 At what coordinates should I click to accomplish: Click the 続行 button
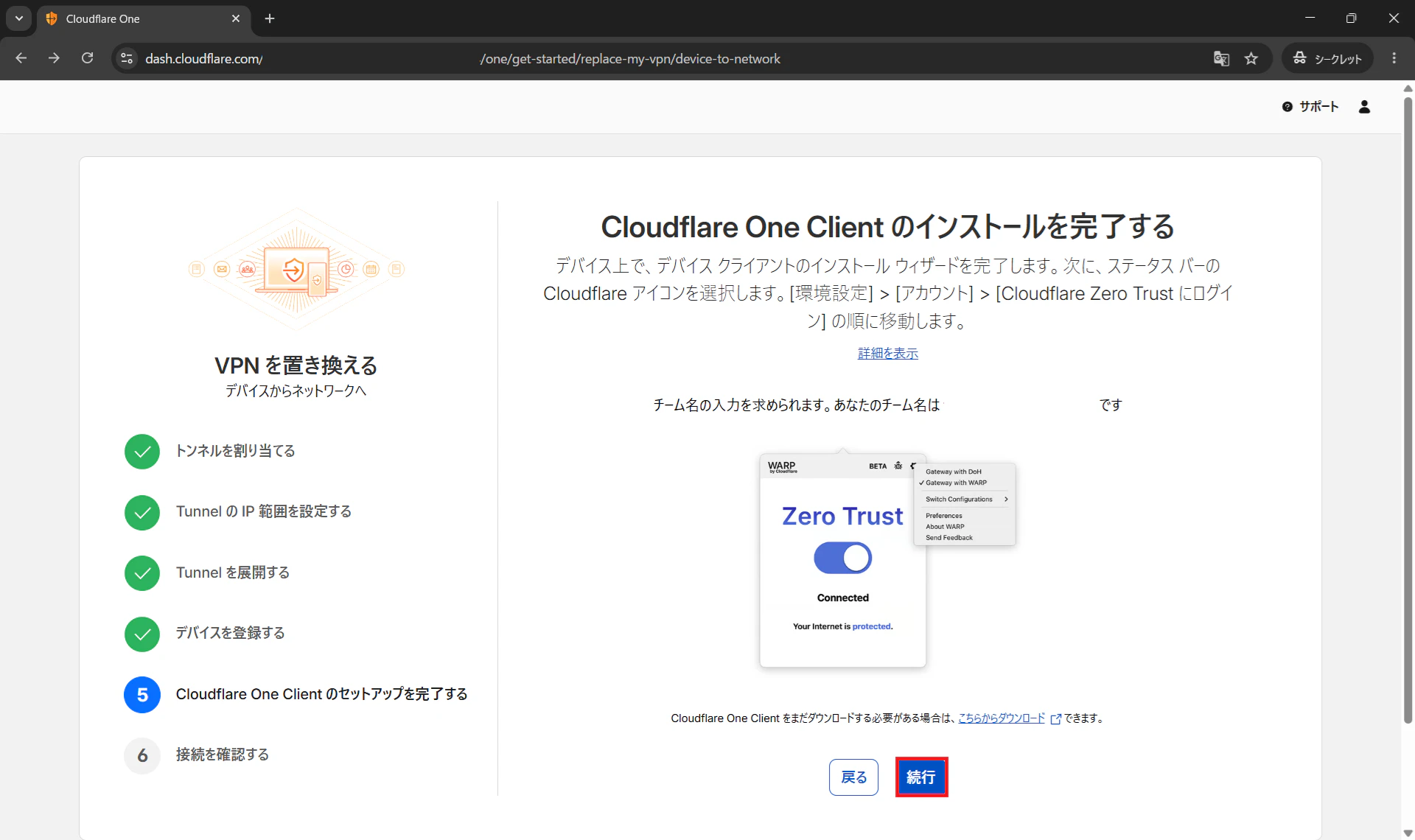[921, 777]
